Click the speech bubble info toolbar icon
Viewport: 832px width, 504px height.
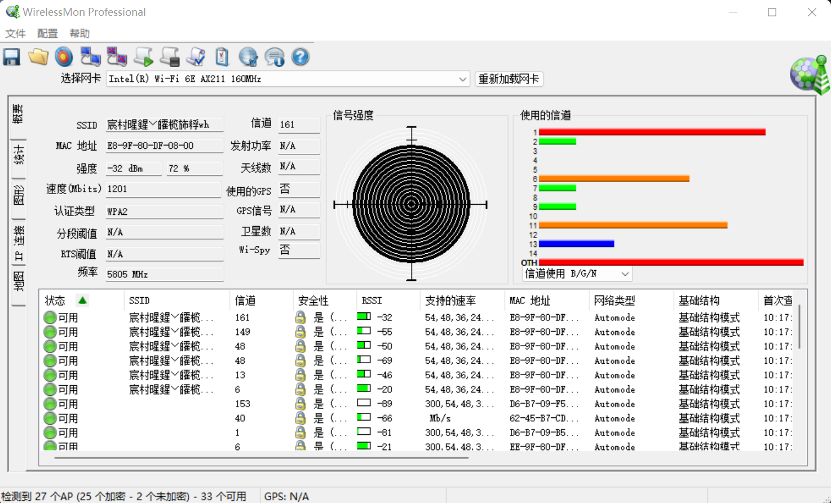(274, 57)
